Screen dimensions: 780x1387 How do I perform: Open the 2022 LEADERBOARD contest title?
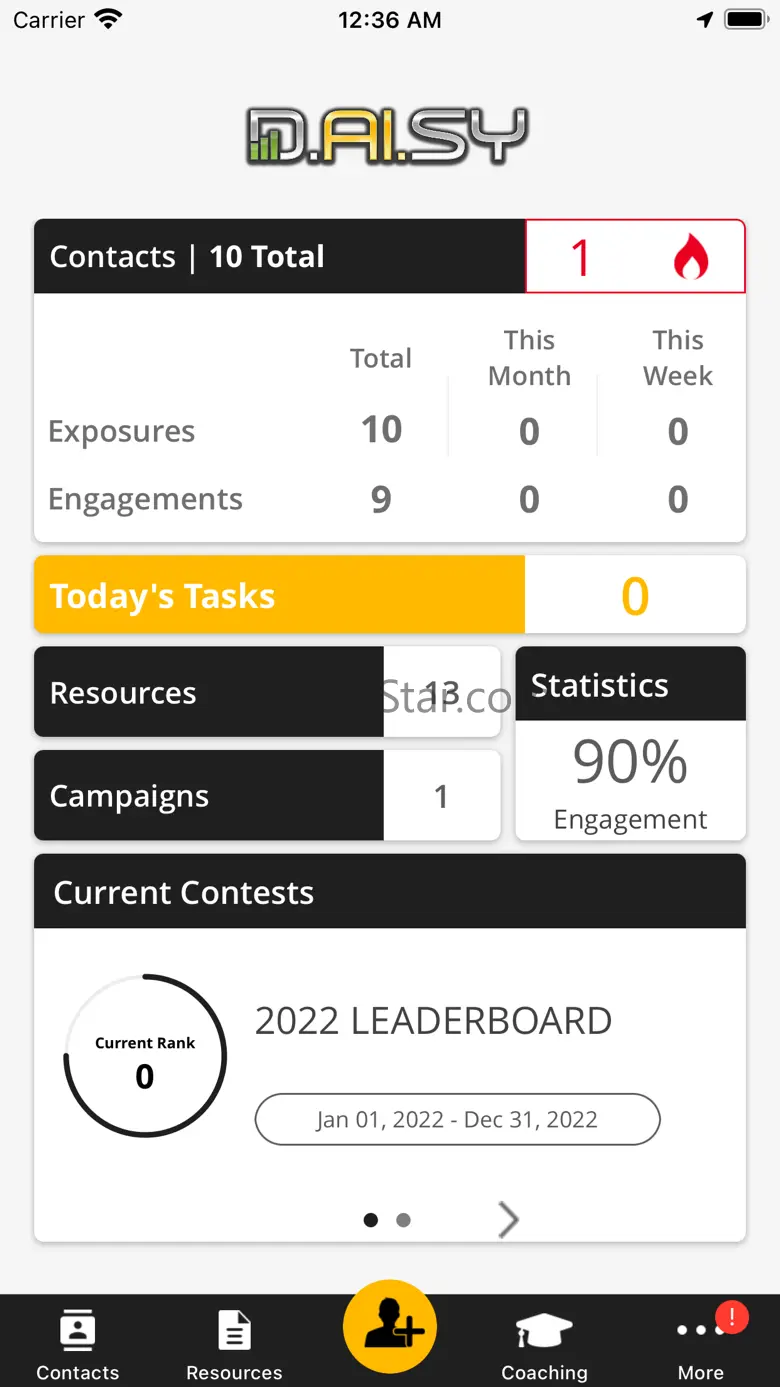click(433, 1021)
